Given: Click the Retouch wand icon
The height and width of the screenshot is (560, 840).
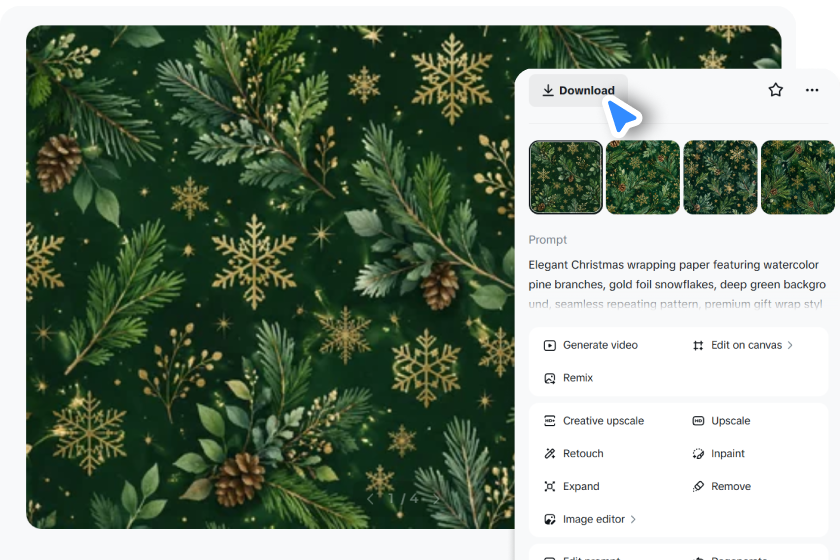Looking at the screenshot, I should pyautogui.click(x=550, y=454).
